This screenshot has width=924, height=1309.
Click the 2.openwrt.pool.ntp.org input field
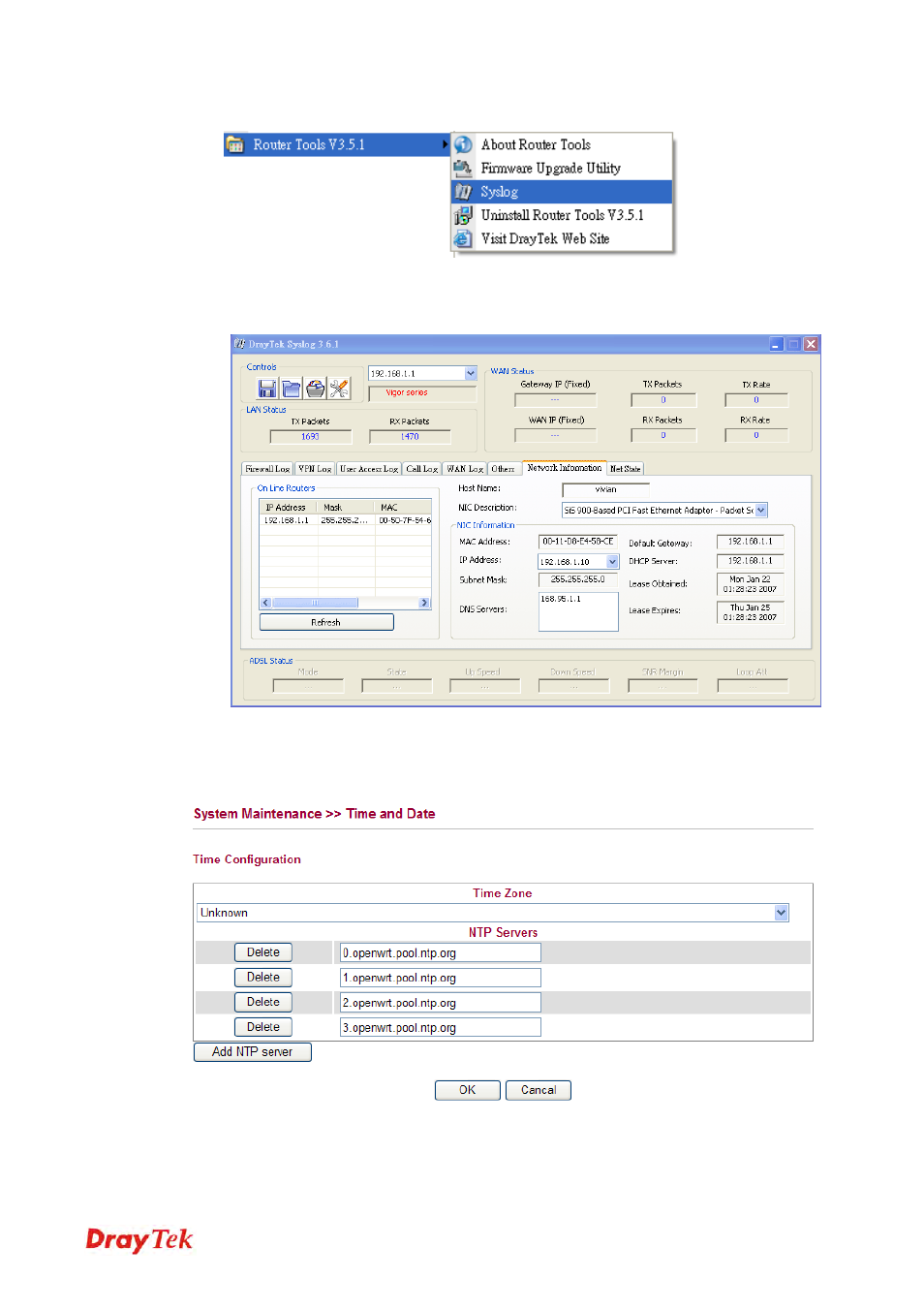click(x=441, y=1003)
